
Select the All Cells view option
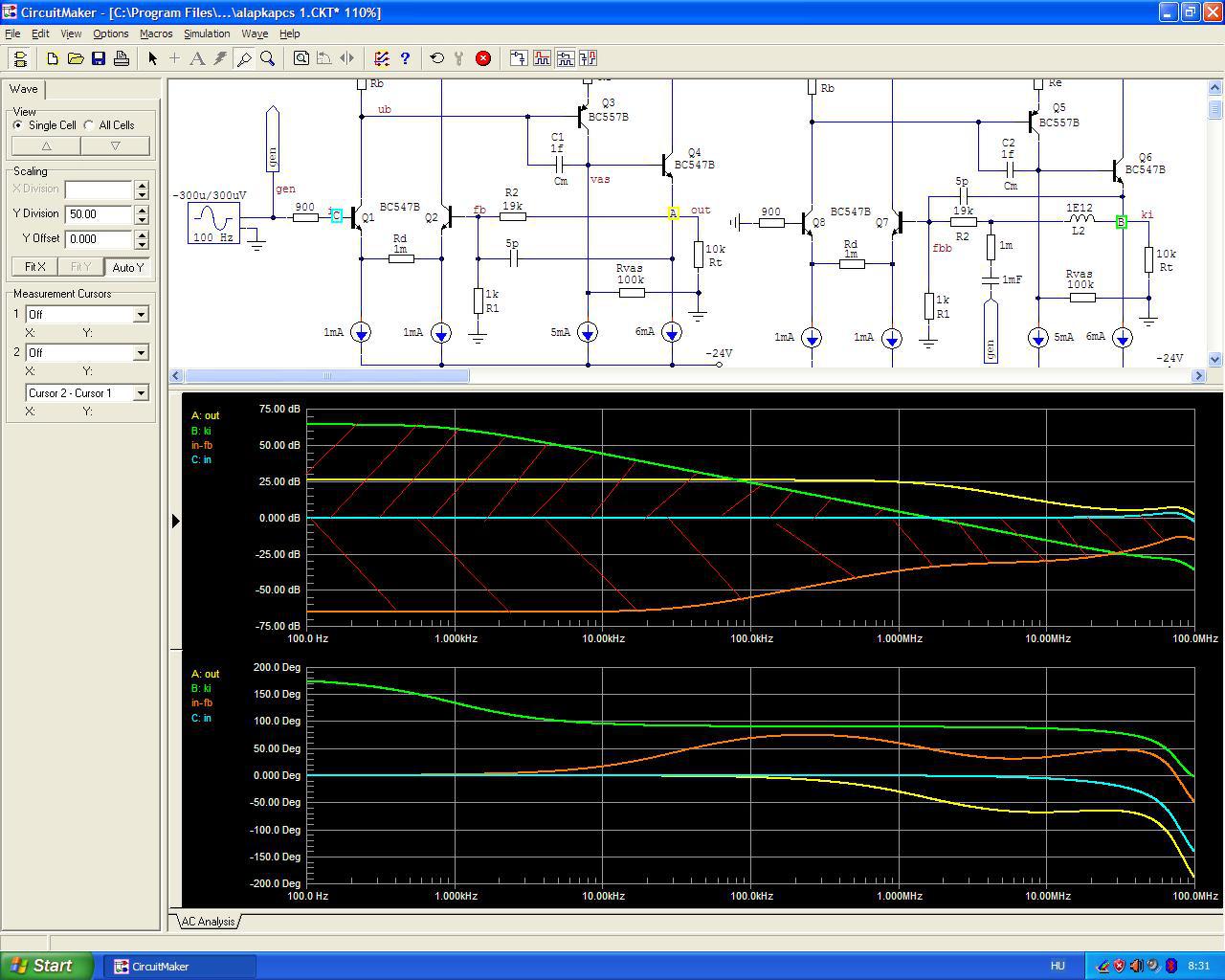pyautogui.click(x=89, y=125)
